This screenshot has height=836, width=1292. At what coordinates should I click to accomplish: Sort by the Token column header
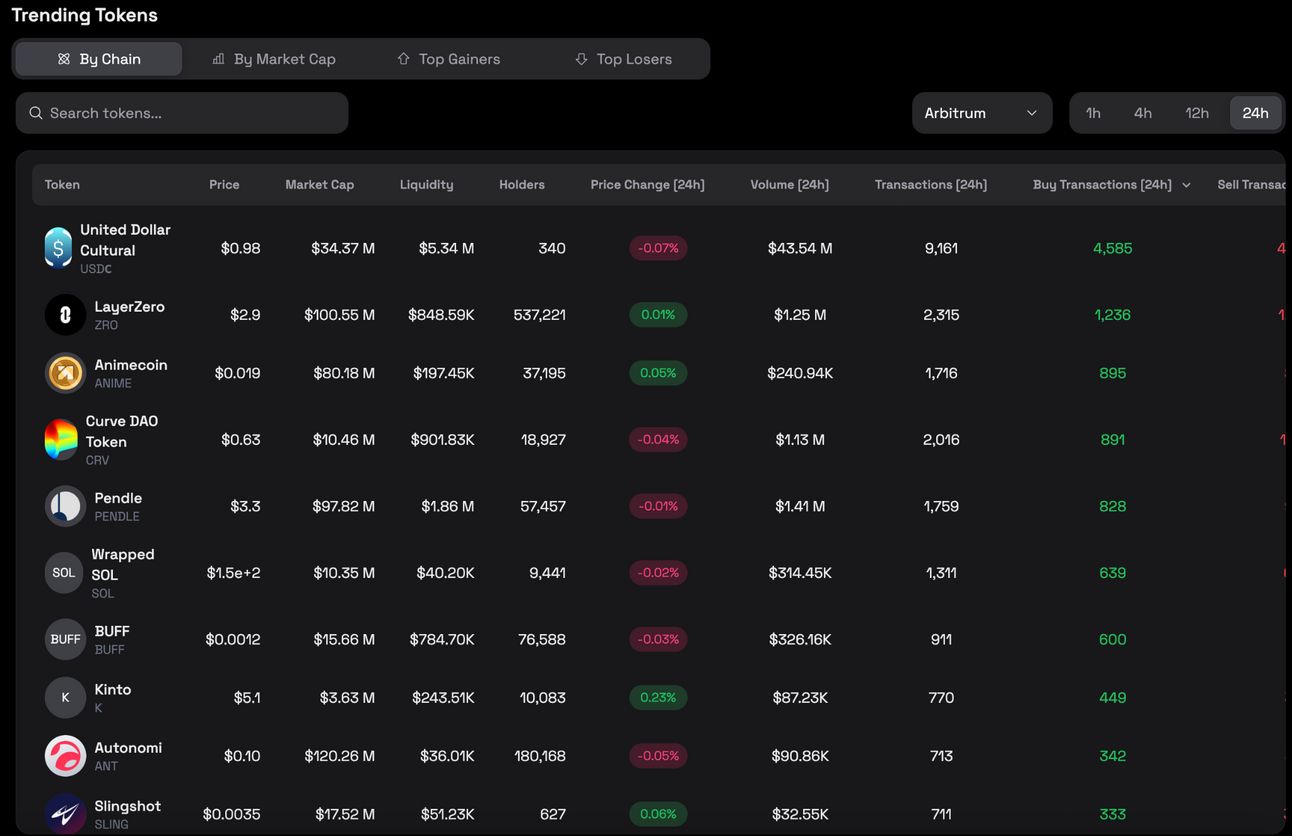[62, 185]
